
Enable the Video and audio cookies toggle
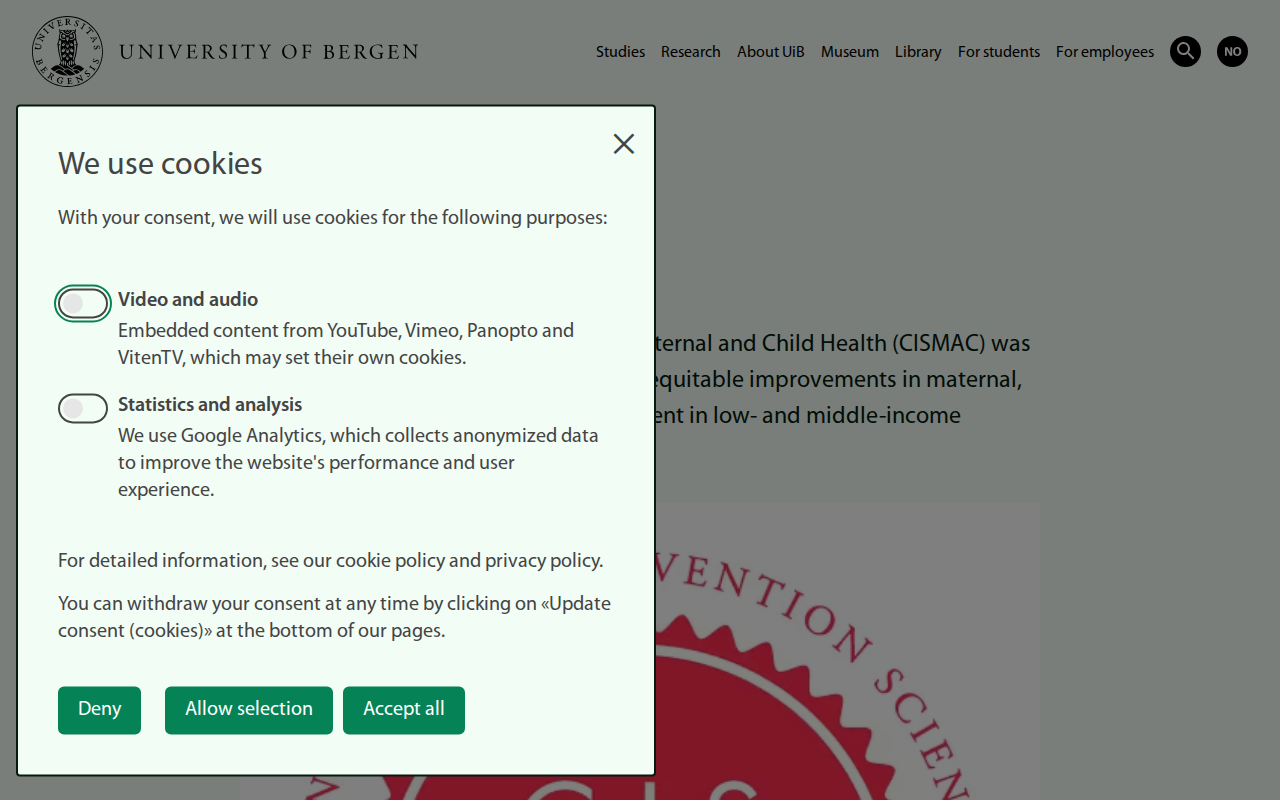tap(83, 303)
